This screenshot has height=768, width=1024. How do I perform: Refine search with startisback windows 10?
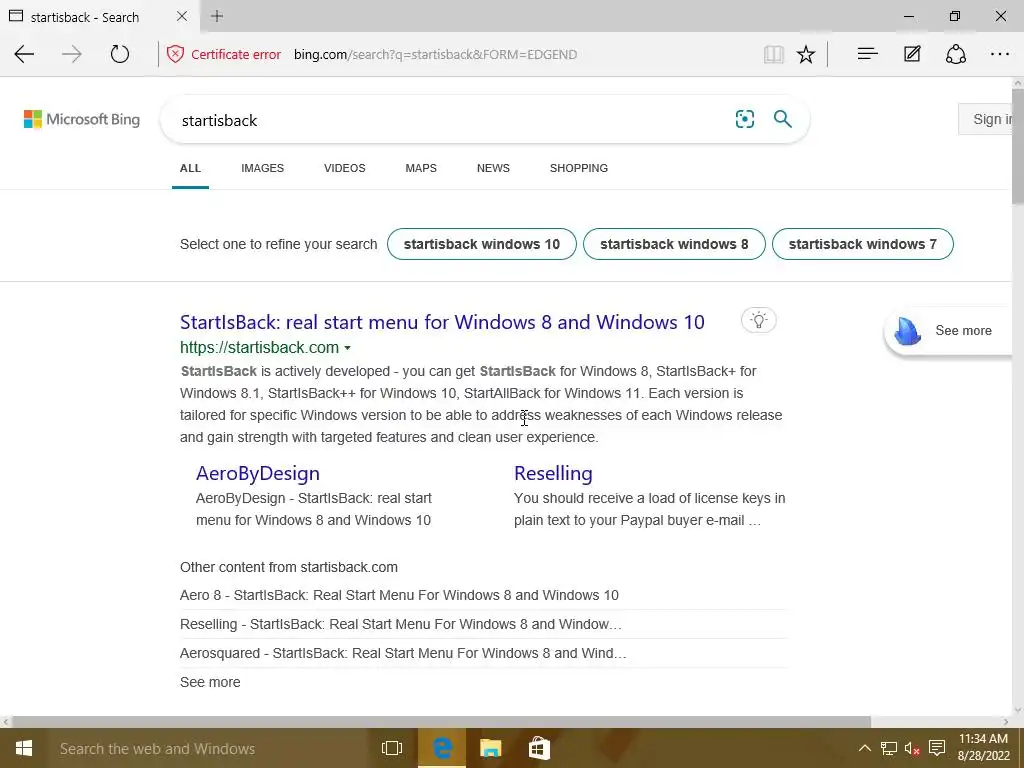click(482, 244)
